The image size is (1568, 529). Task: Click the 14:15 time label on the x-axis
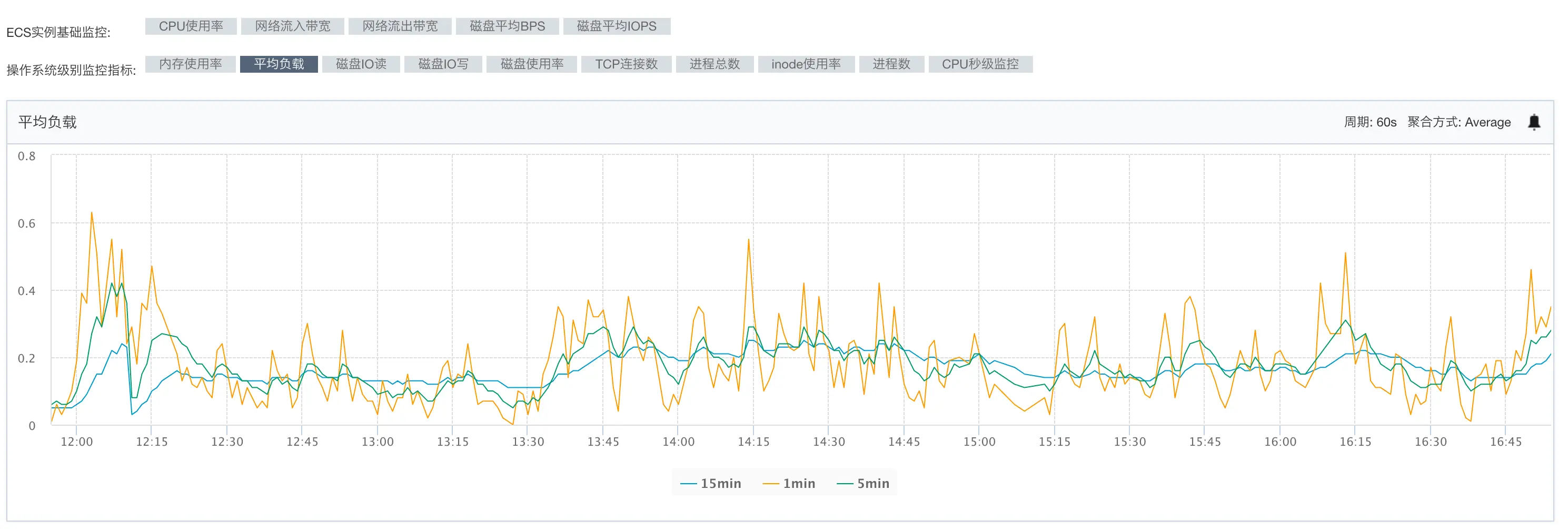(x=753, y=442)
